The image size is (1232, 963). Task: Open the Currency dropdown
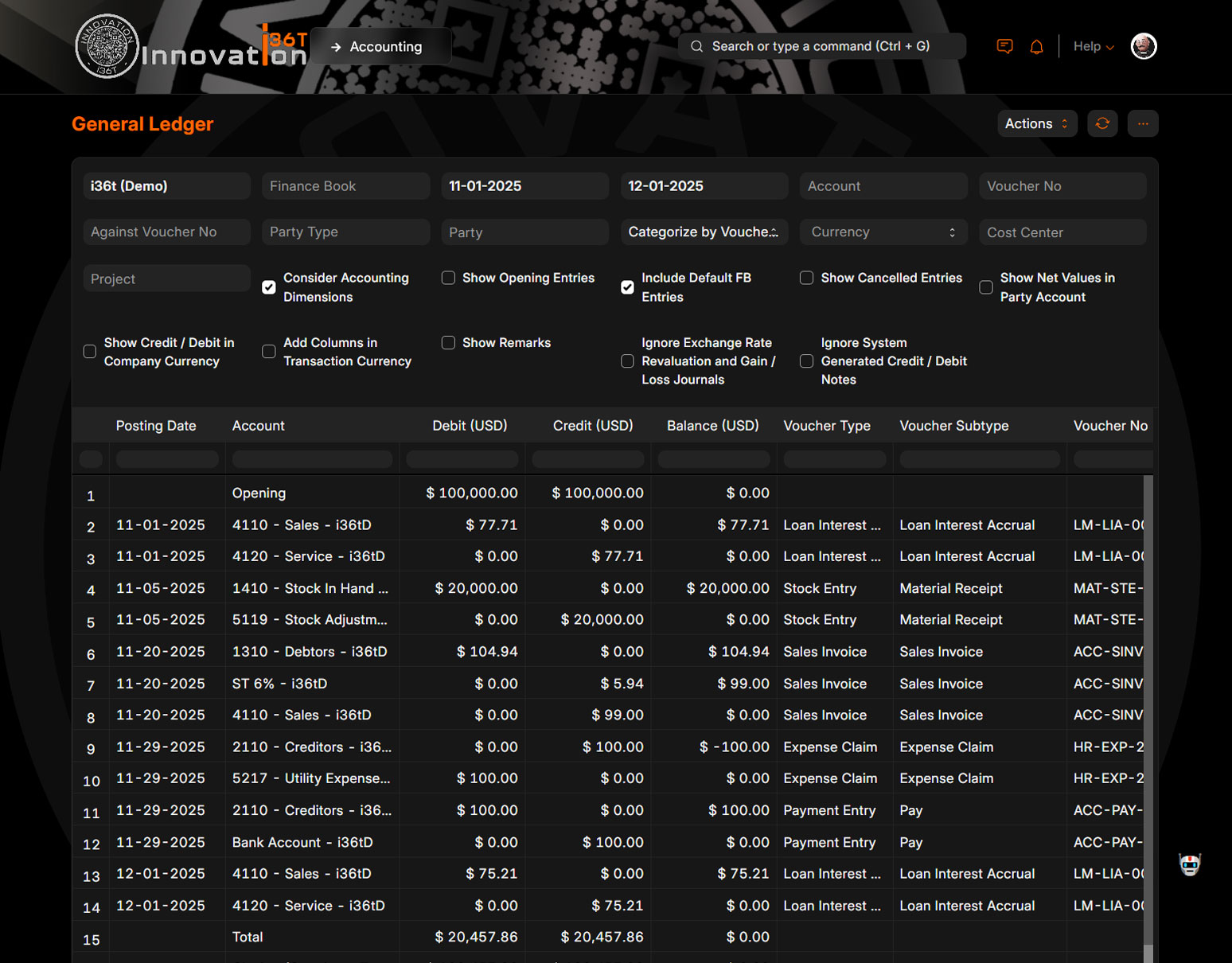(883, 232)
